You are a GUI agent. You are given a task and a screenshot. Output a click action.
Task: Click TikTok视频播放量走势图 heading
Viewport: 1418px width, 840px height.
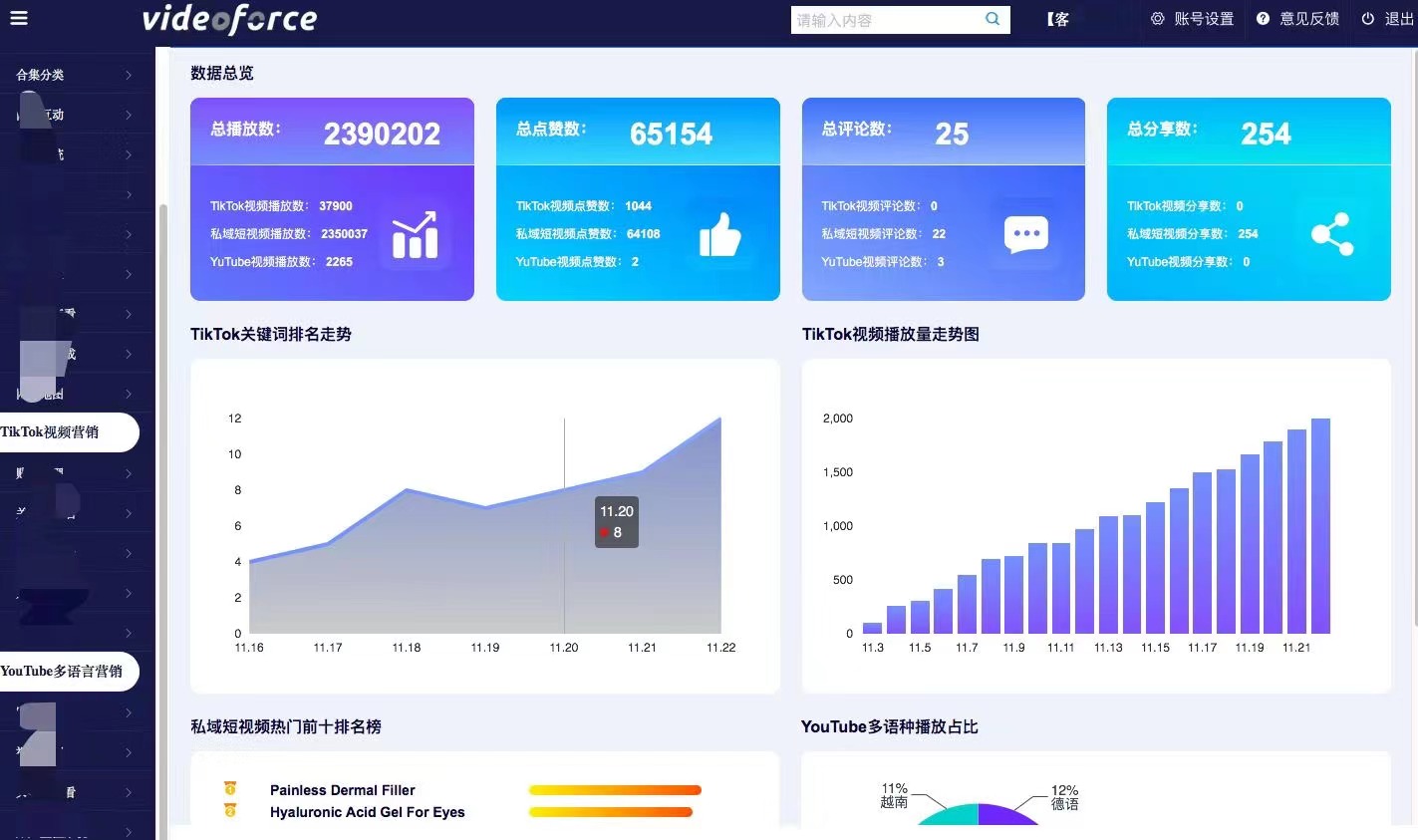pyautogui.click(x=891, y=335)
